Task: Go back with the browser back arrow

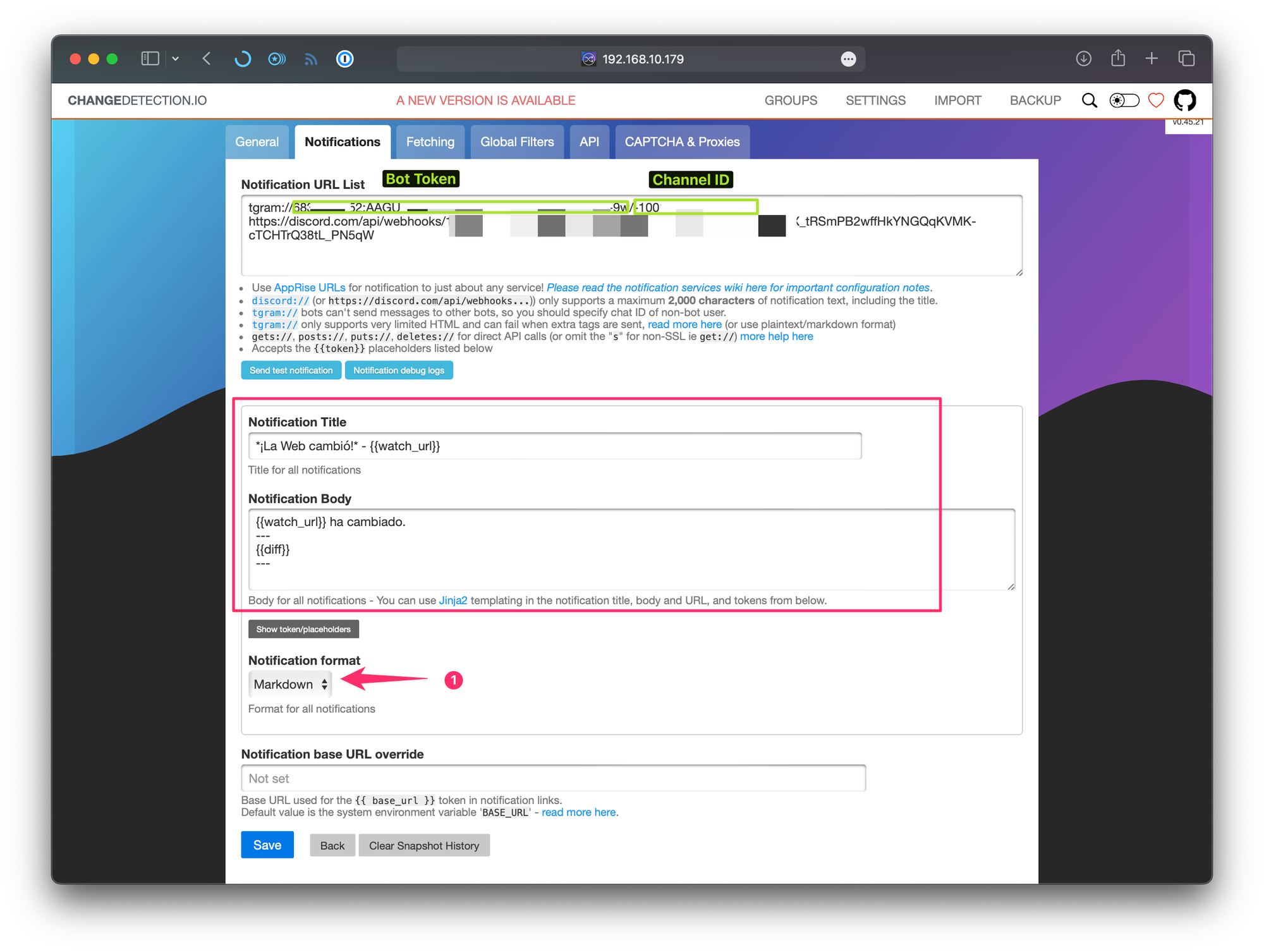Action: click(x=207, y=59)
